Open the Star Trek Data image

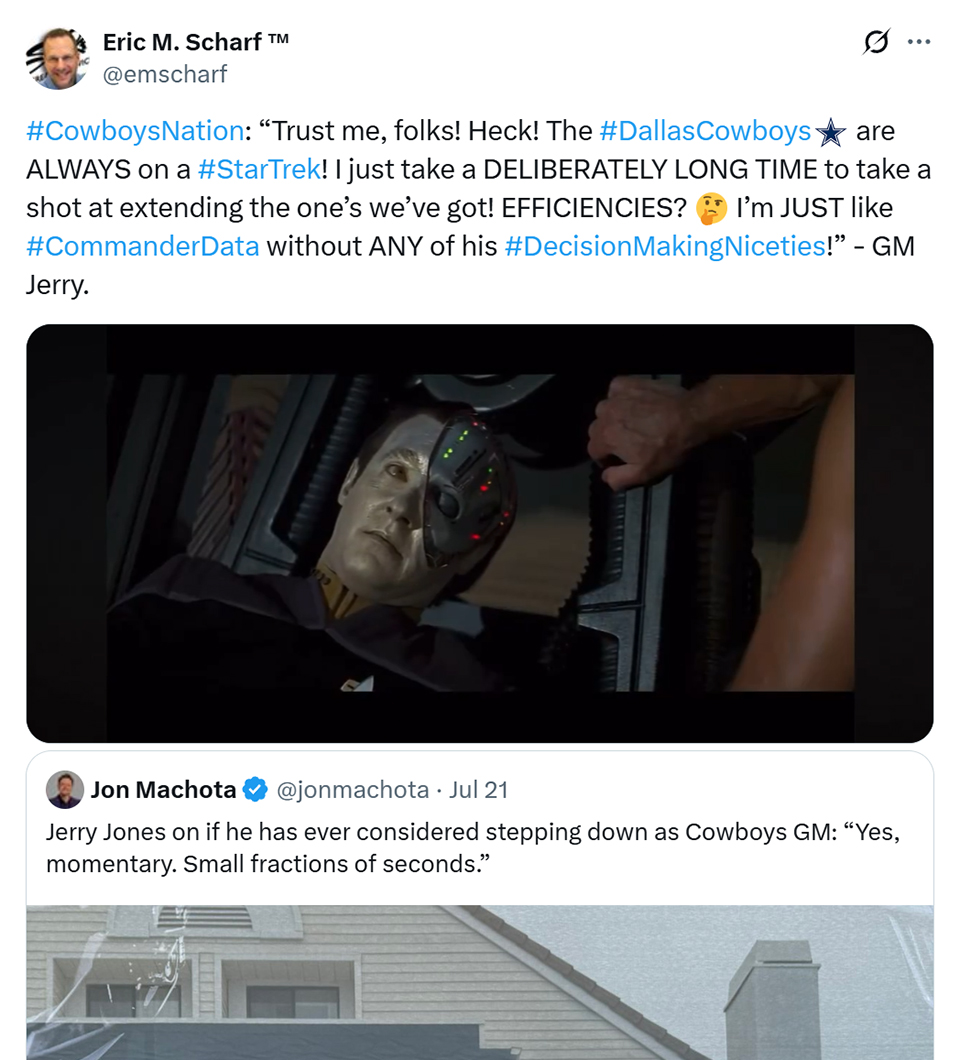(480, 532)
